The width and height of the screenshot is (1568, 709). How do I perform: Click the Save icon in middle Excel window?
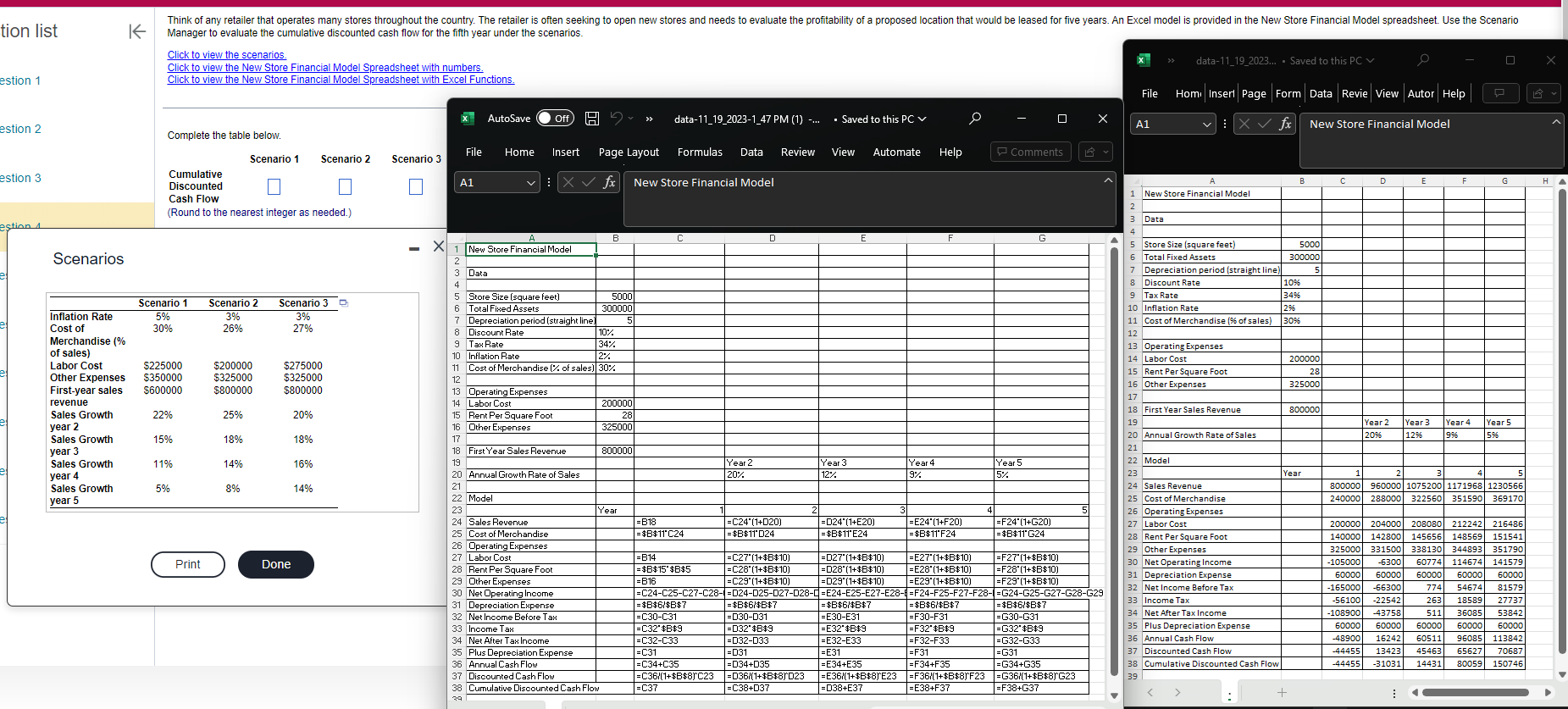click(x=592, y=119)
